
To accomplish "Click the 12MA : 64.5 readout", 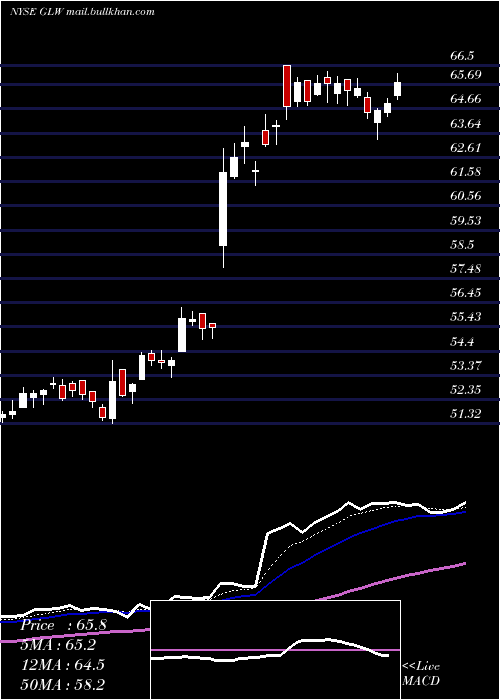I will pos(62,664).
